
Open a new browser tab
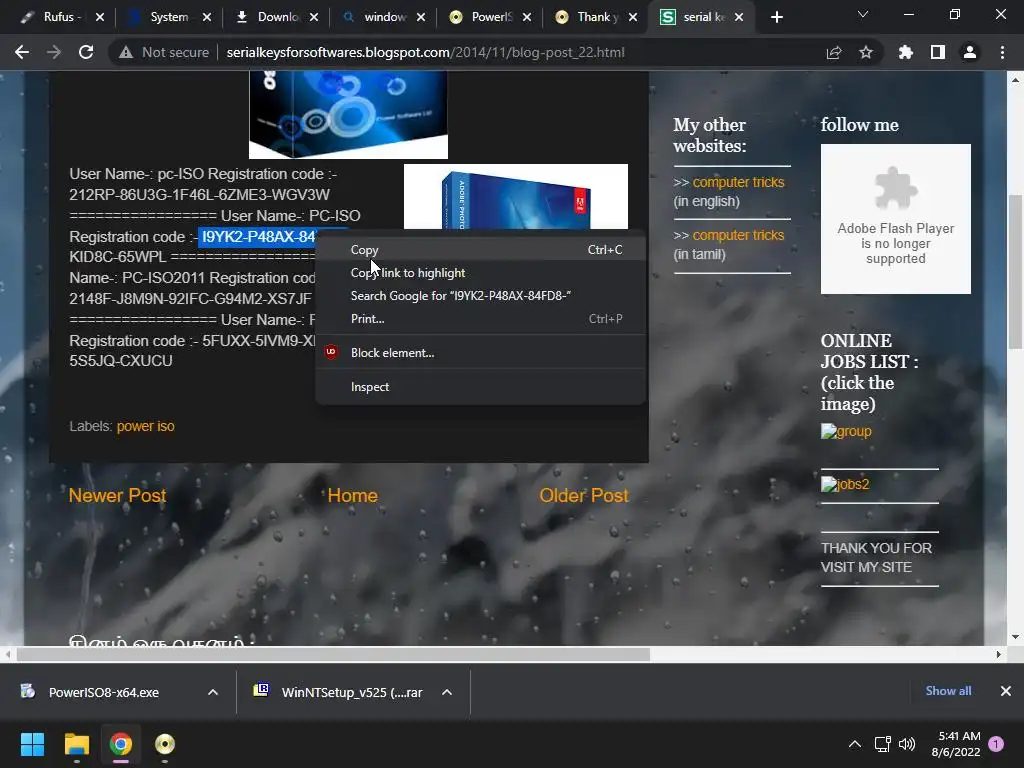click(x=776, y=18)
